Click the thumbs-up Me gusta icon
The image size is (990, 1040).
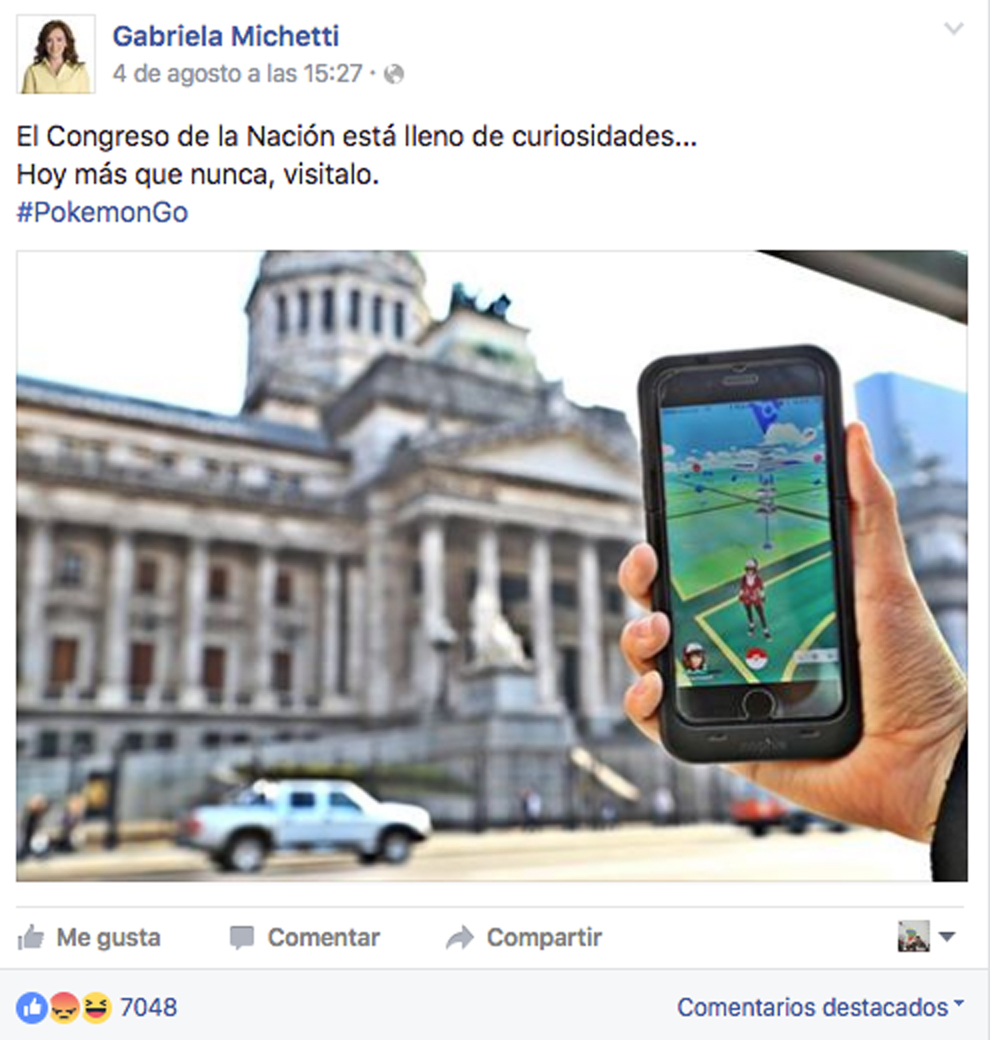[31, 937]
